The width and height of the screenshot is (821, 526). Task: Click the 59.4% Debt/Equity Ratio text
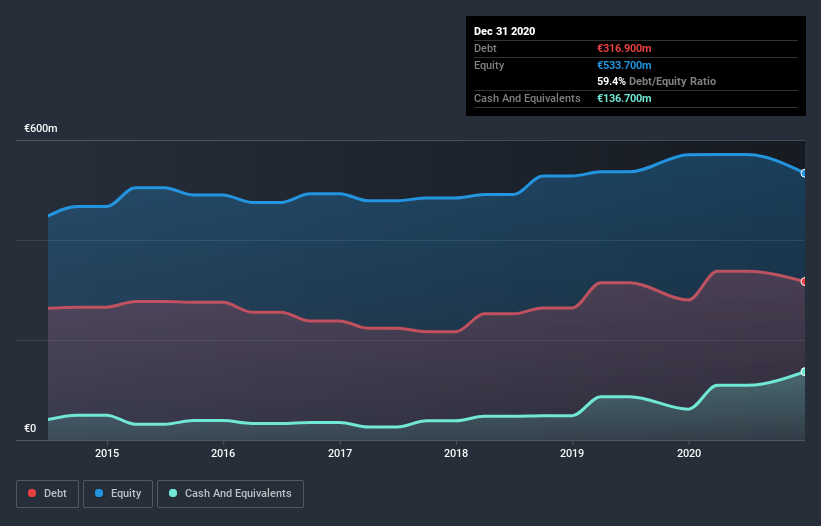657,81
